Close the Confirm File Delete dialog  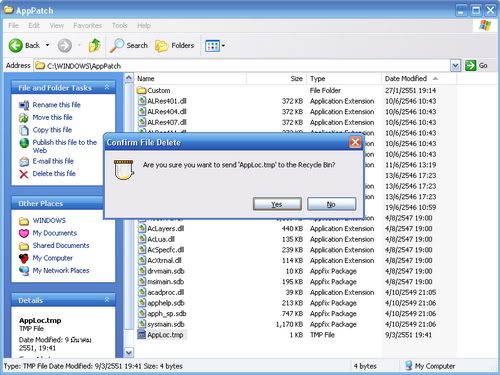(355, 142)
